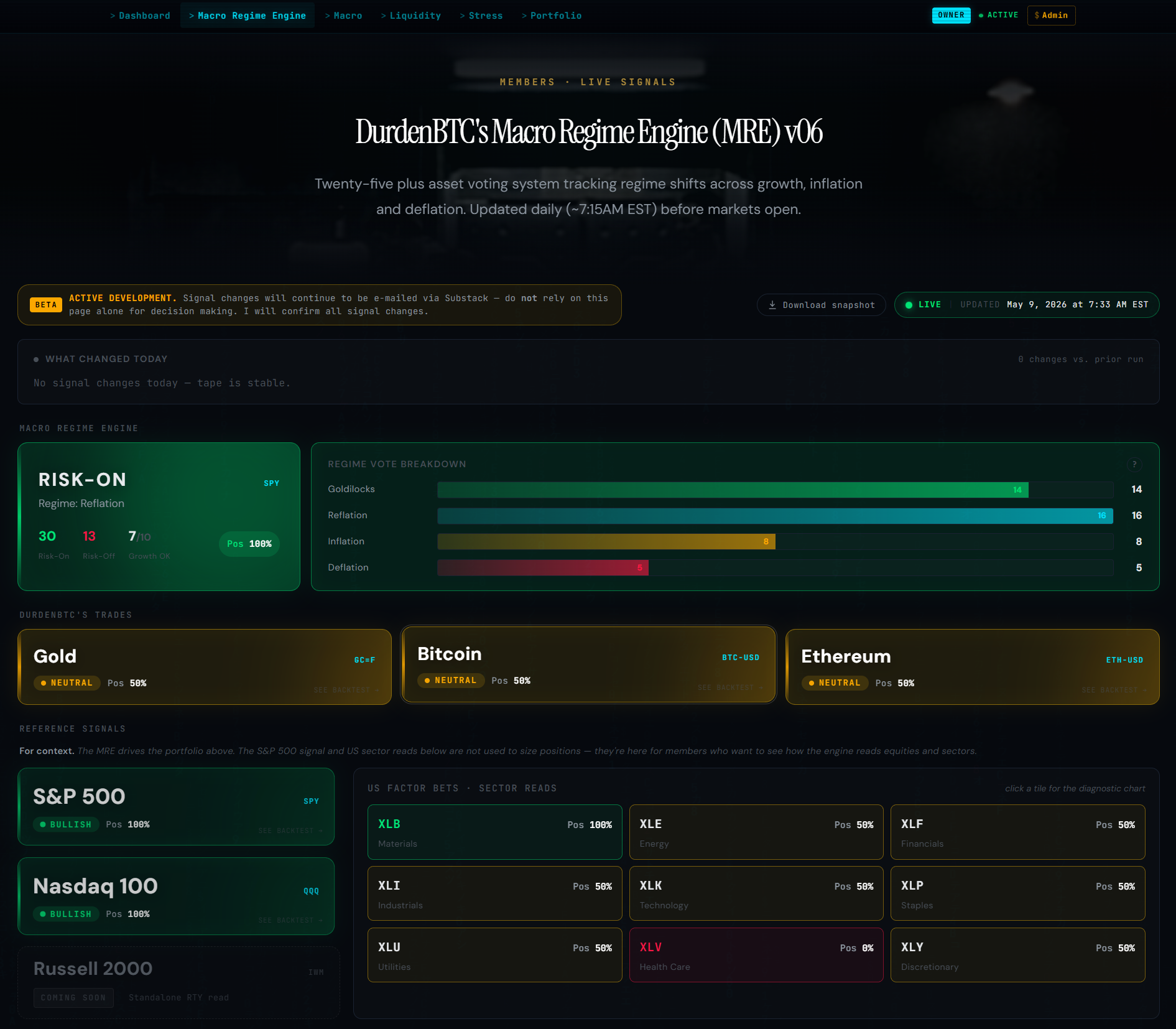Screen dimensions: 1176x1029
Task: Click the download arrow icon
Action: point(772,305)
